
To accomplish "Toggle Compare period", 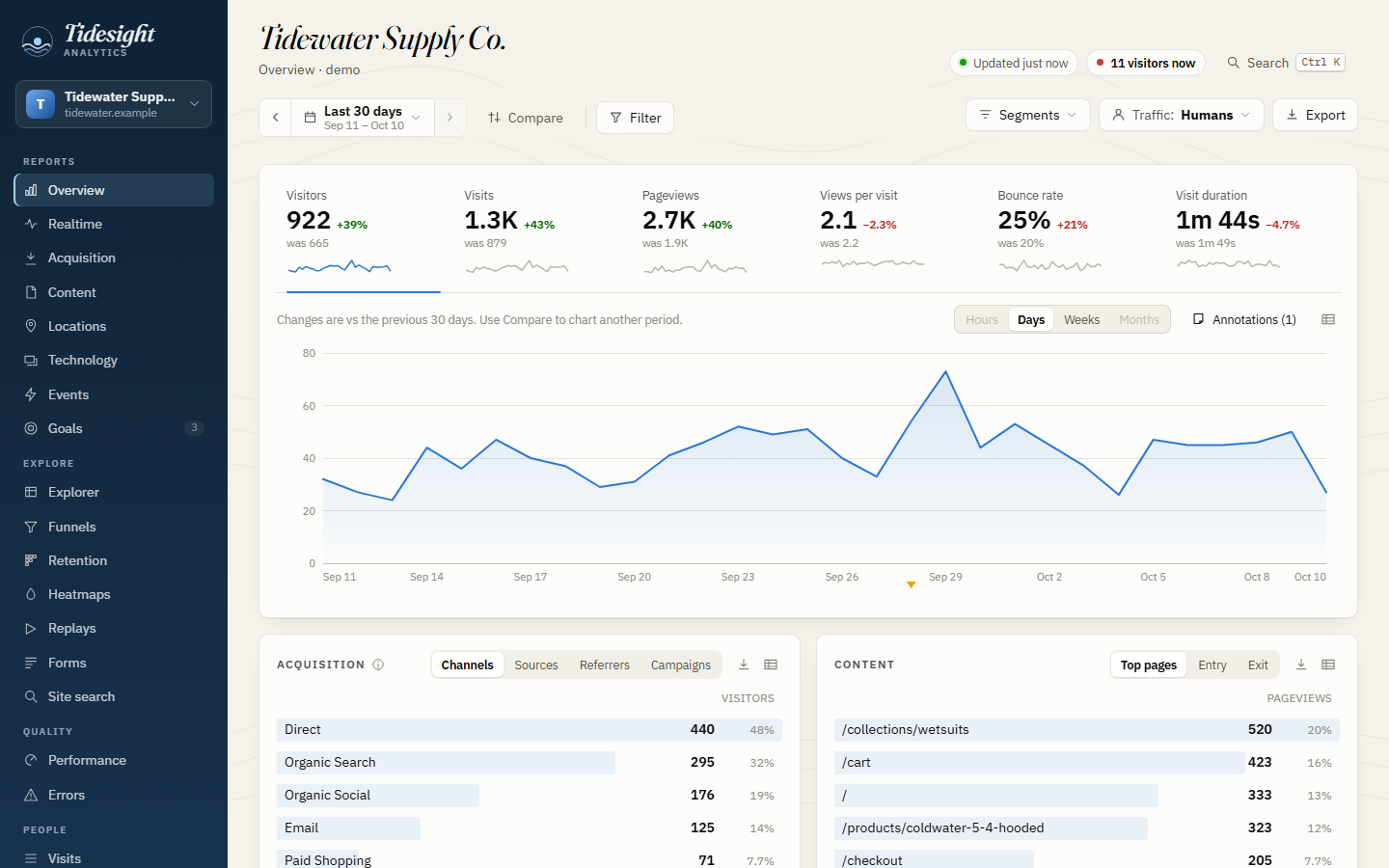I will tap(526, 118).
